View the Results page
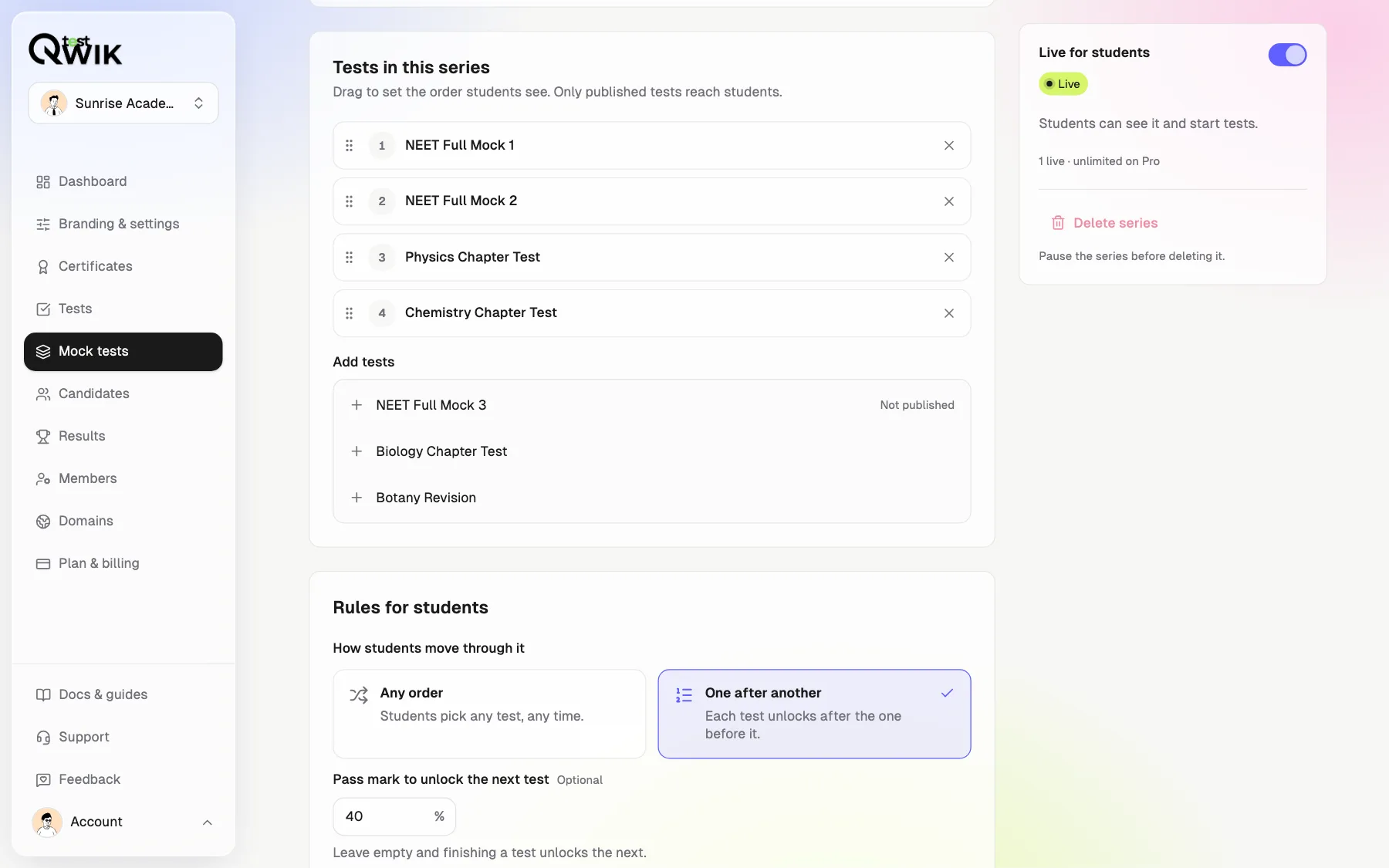 tap(123, 437)
